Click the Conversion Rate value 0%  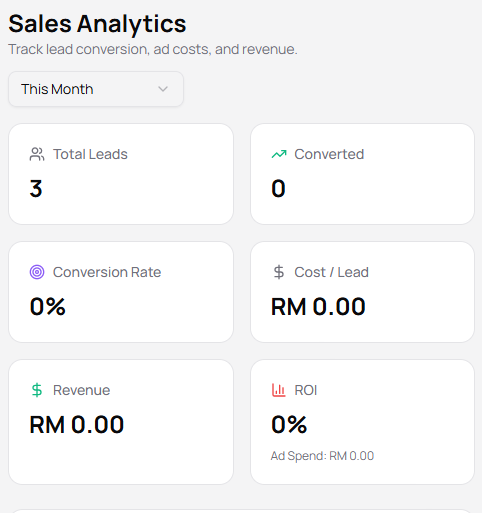(x=47, y=307)
